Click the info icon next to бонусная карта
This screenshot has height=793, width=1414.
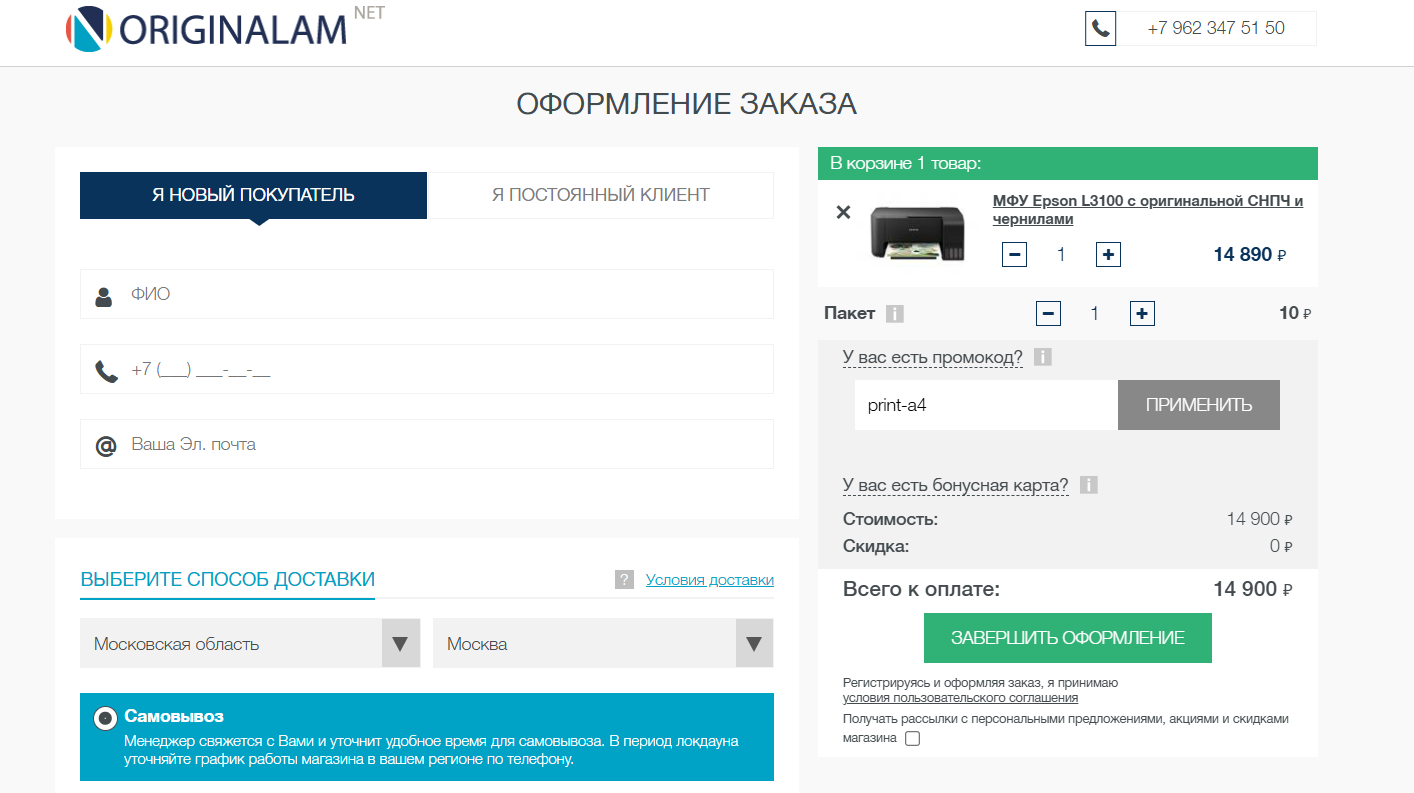tap(1089, 485)
